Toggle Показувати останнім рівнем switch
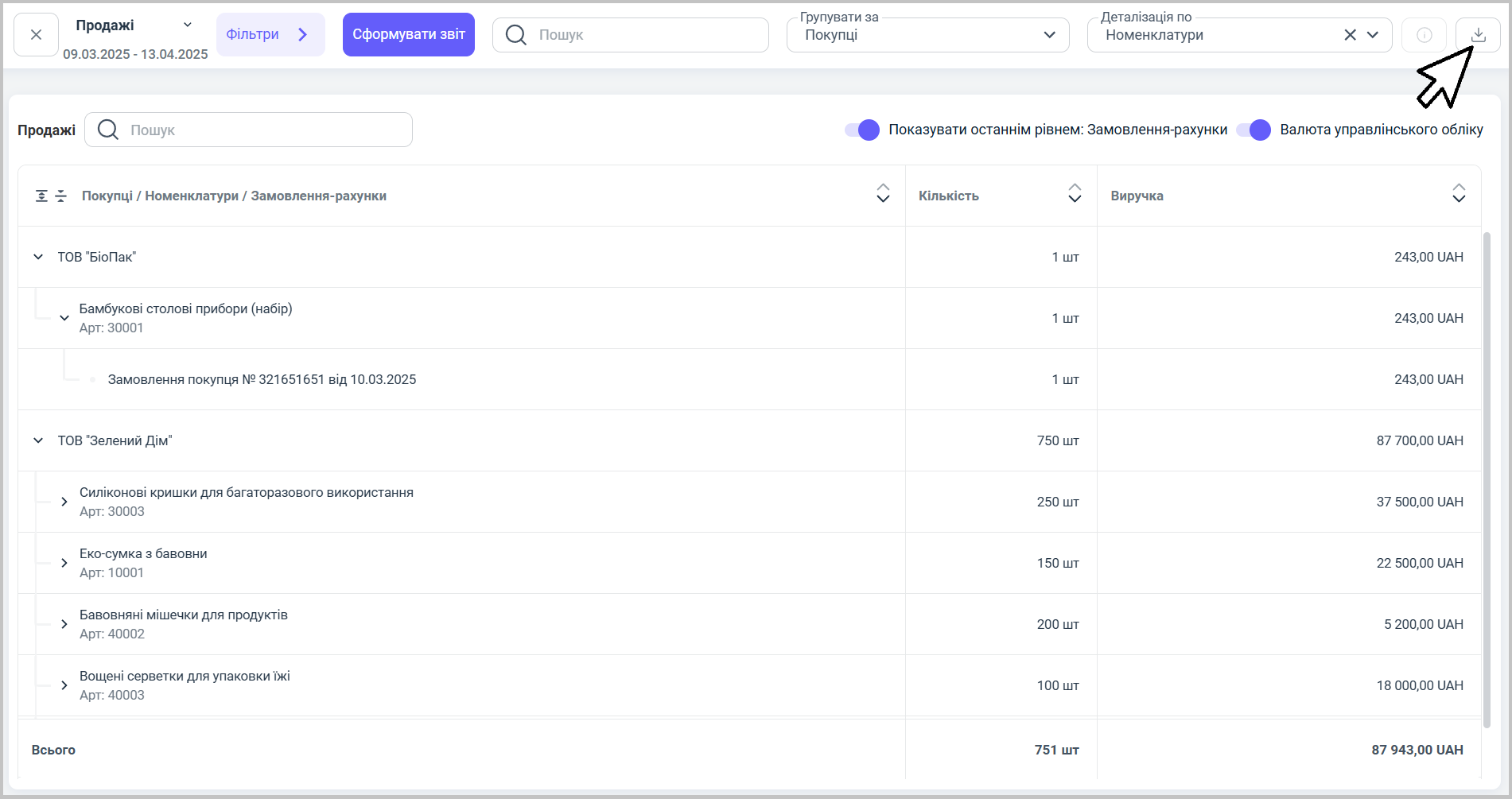This screenshot has height=799, width=1512. [x=862, y=130]
